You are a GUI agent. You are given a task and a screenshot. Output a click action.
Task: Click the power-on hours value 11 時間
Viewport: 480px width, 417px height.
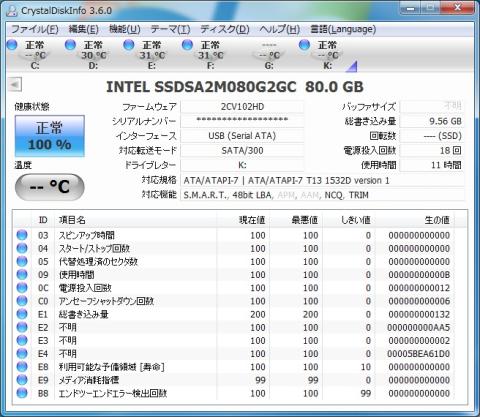point(432,165)
